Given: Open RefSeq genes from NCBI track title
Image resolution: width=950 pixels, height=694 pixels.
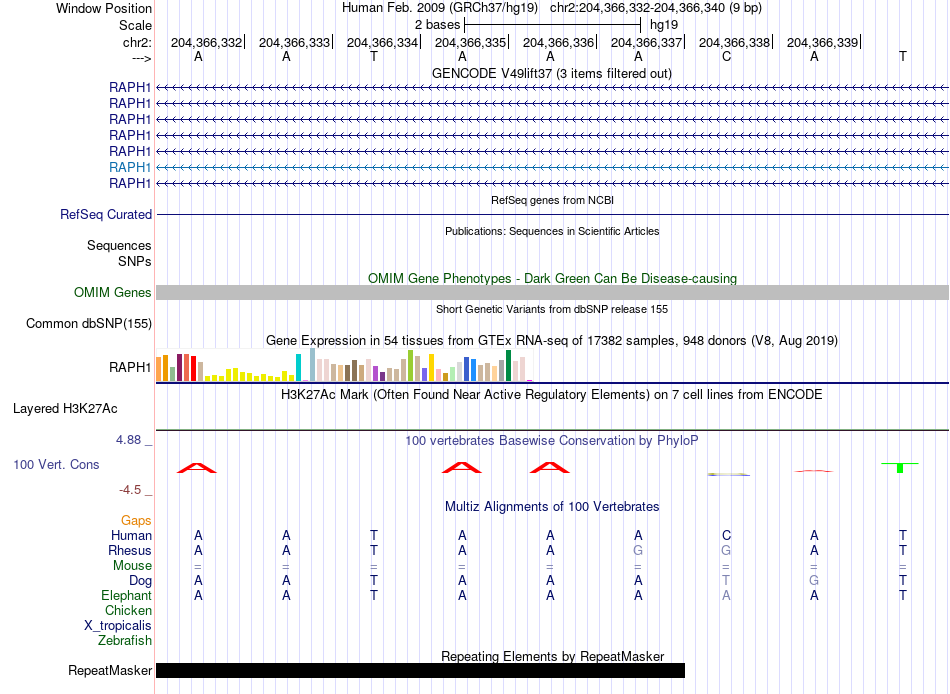Looking at the screenshot, I should (x=552, y=200).
